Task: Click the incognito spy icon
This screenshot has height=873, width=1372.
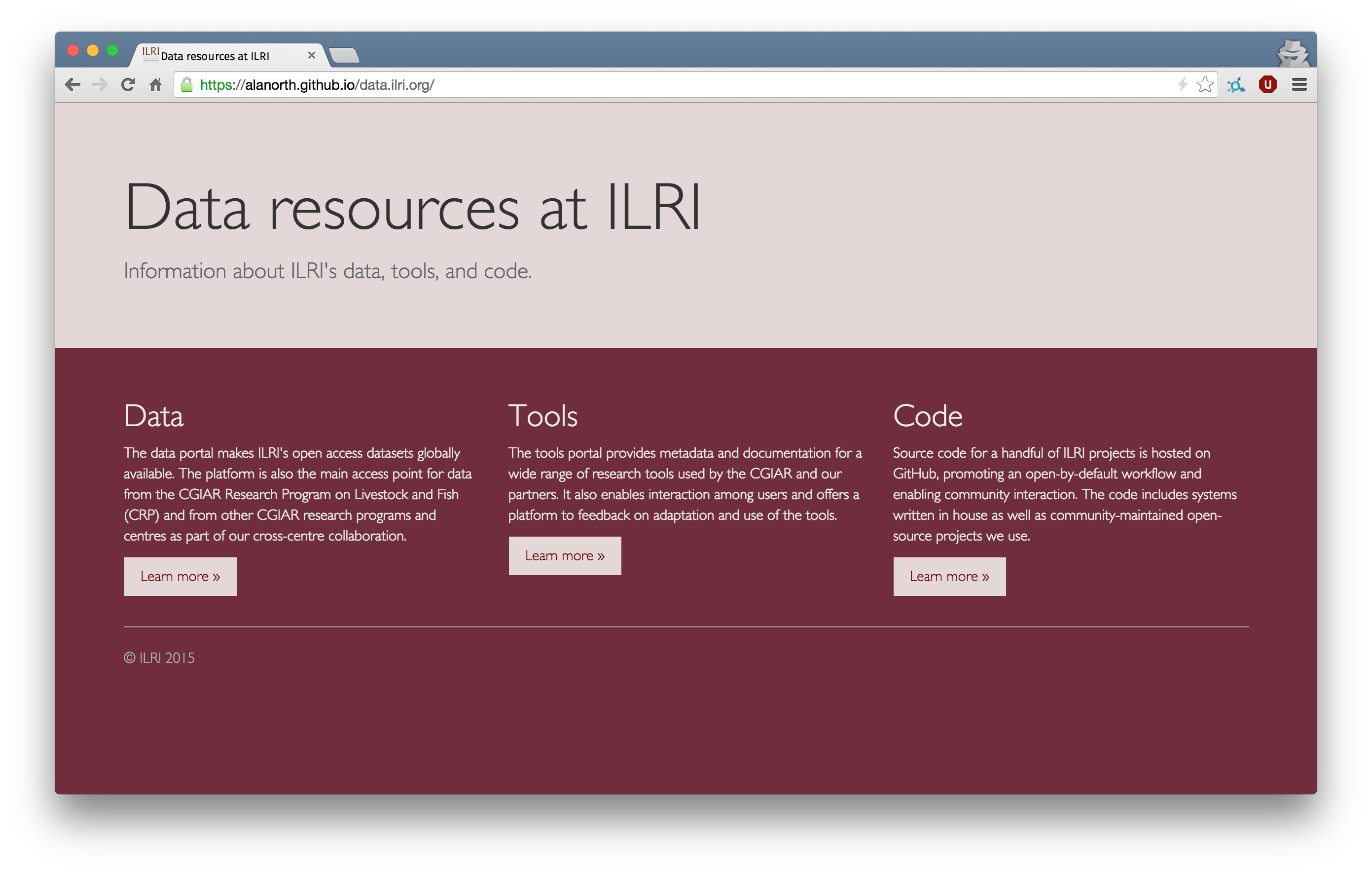Action: 1292,53
